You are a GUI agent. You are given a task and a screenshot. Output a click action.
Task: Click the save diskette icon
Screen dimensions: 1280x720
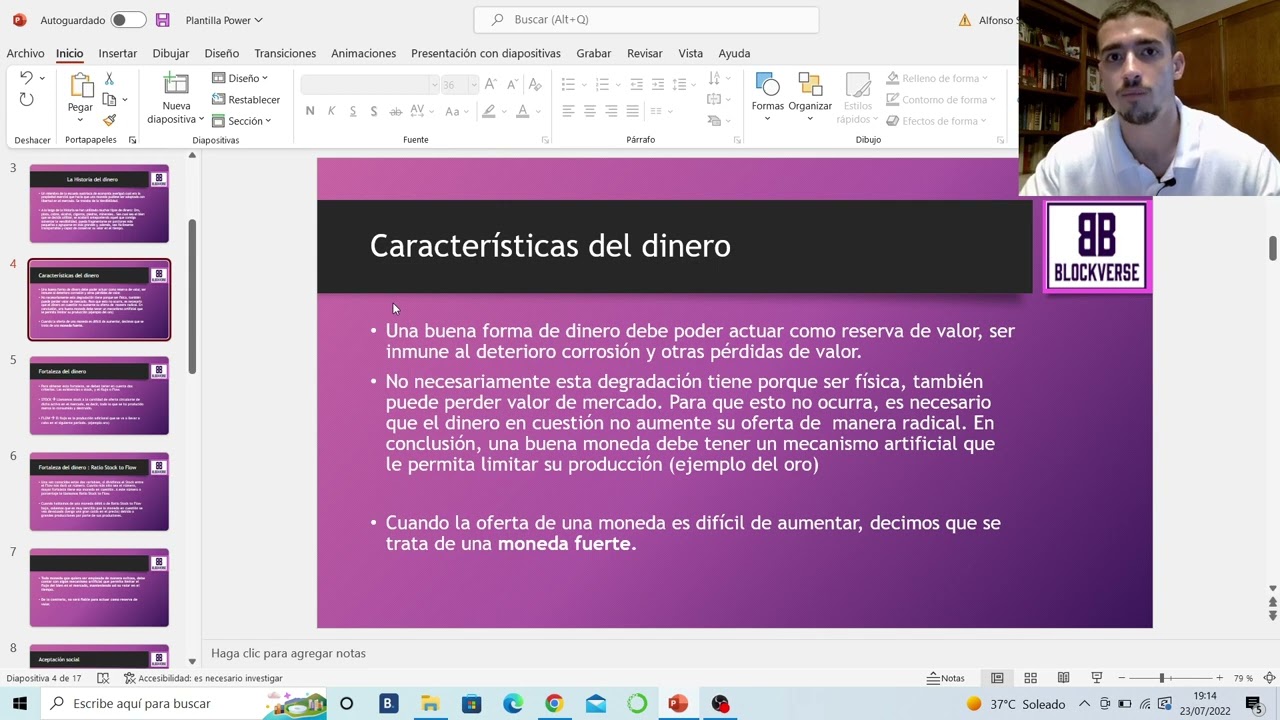pyautogui.click(x=163, y=20)
